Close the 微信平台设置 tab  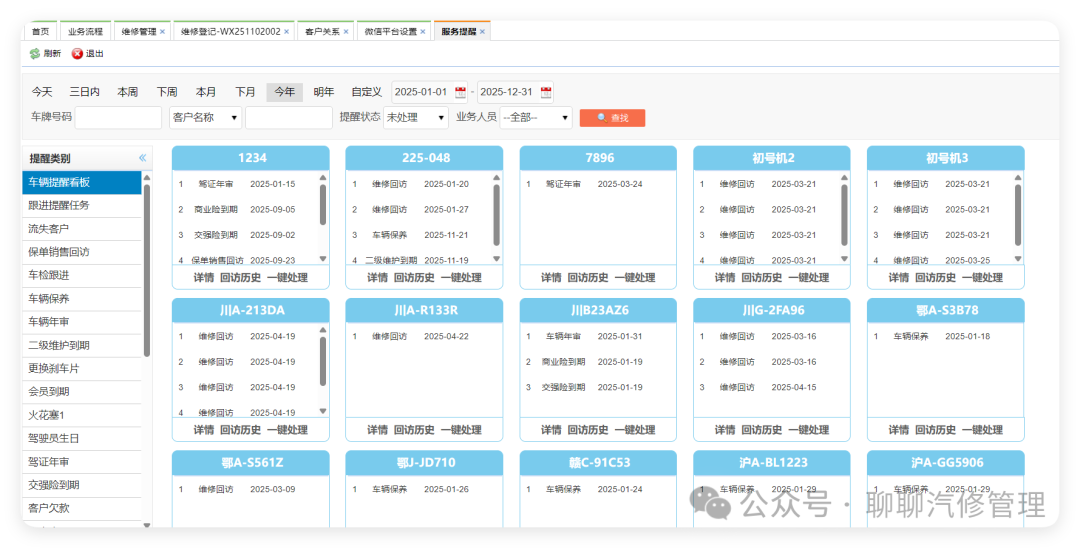(422, 32)
